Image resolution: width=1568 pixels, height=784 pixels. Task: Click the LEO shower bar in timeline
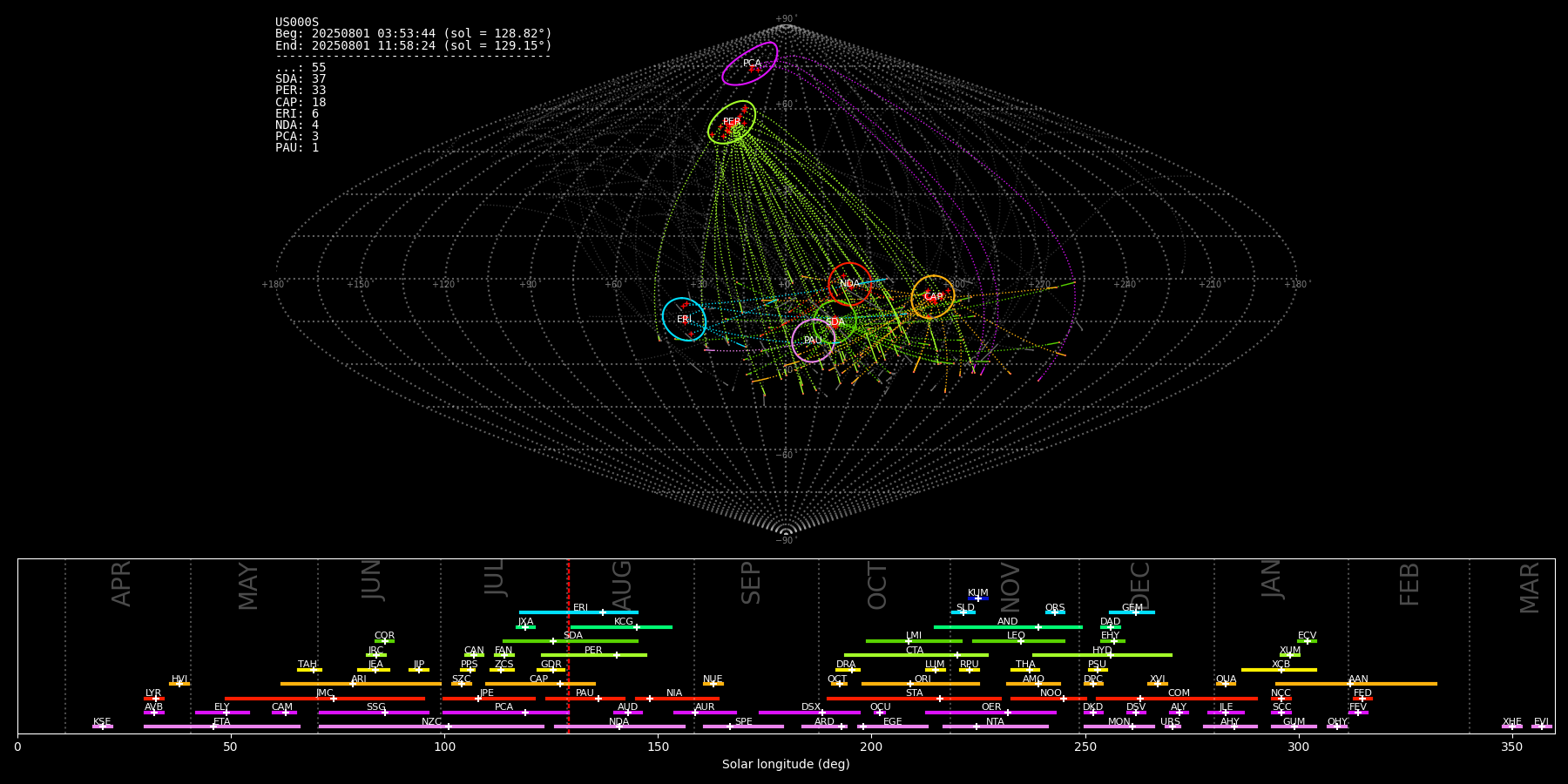(x=1018, y=641)
